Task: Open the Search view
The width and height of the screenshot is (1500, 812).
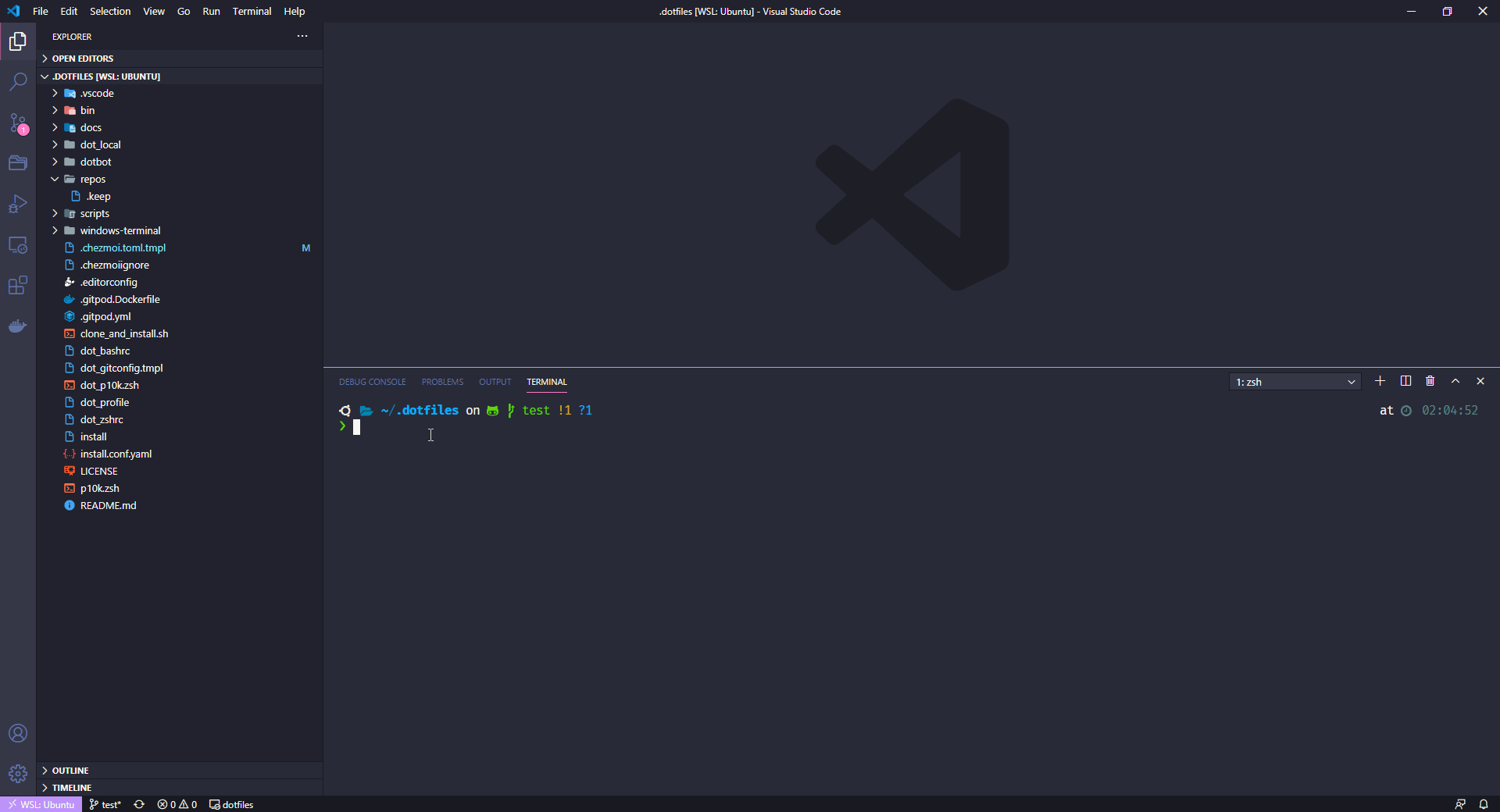Action: 17,81
